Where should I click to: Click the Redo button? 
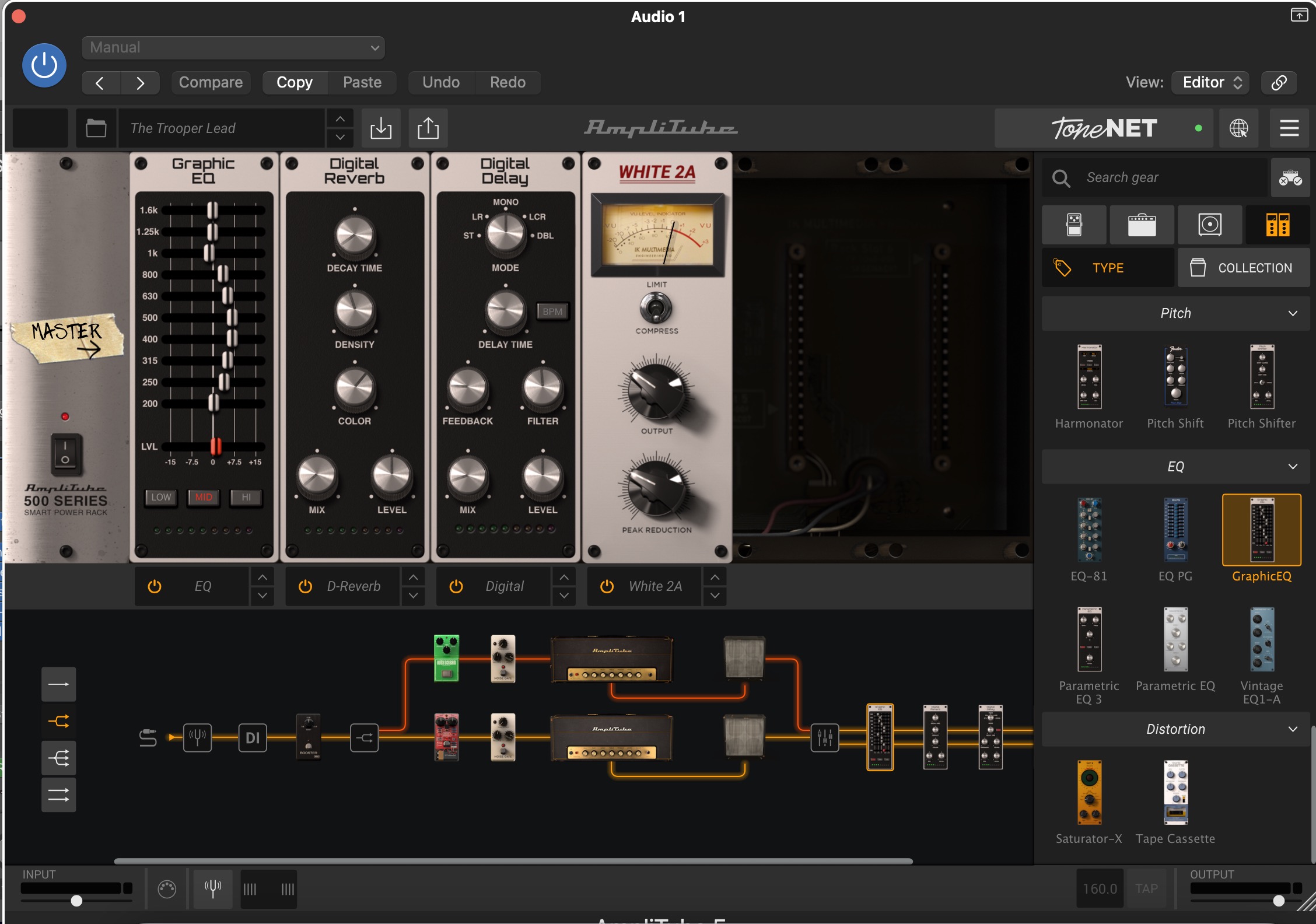click(508, 82)
